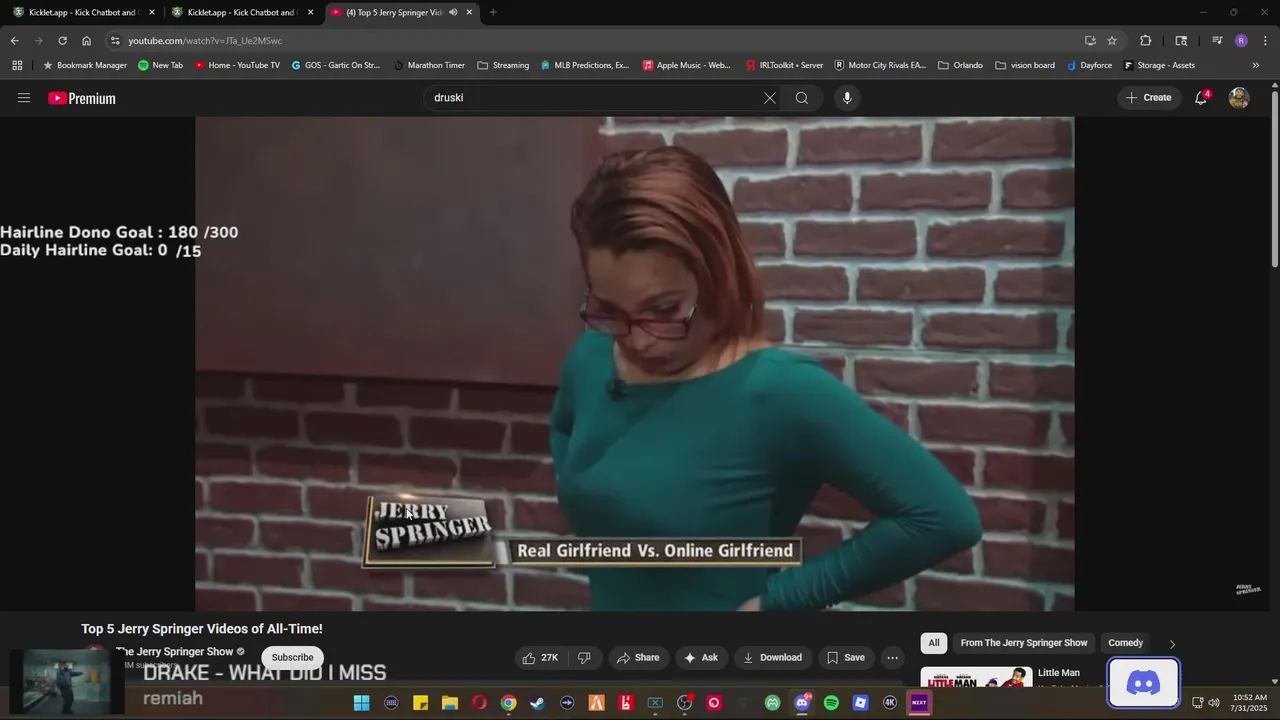The width and height of the screenshot is (1280, 720).
Task: View site information icon in address bar
Action: point(115,41)
